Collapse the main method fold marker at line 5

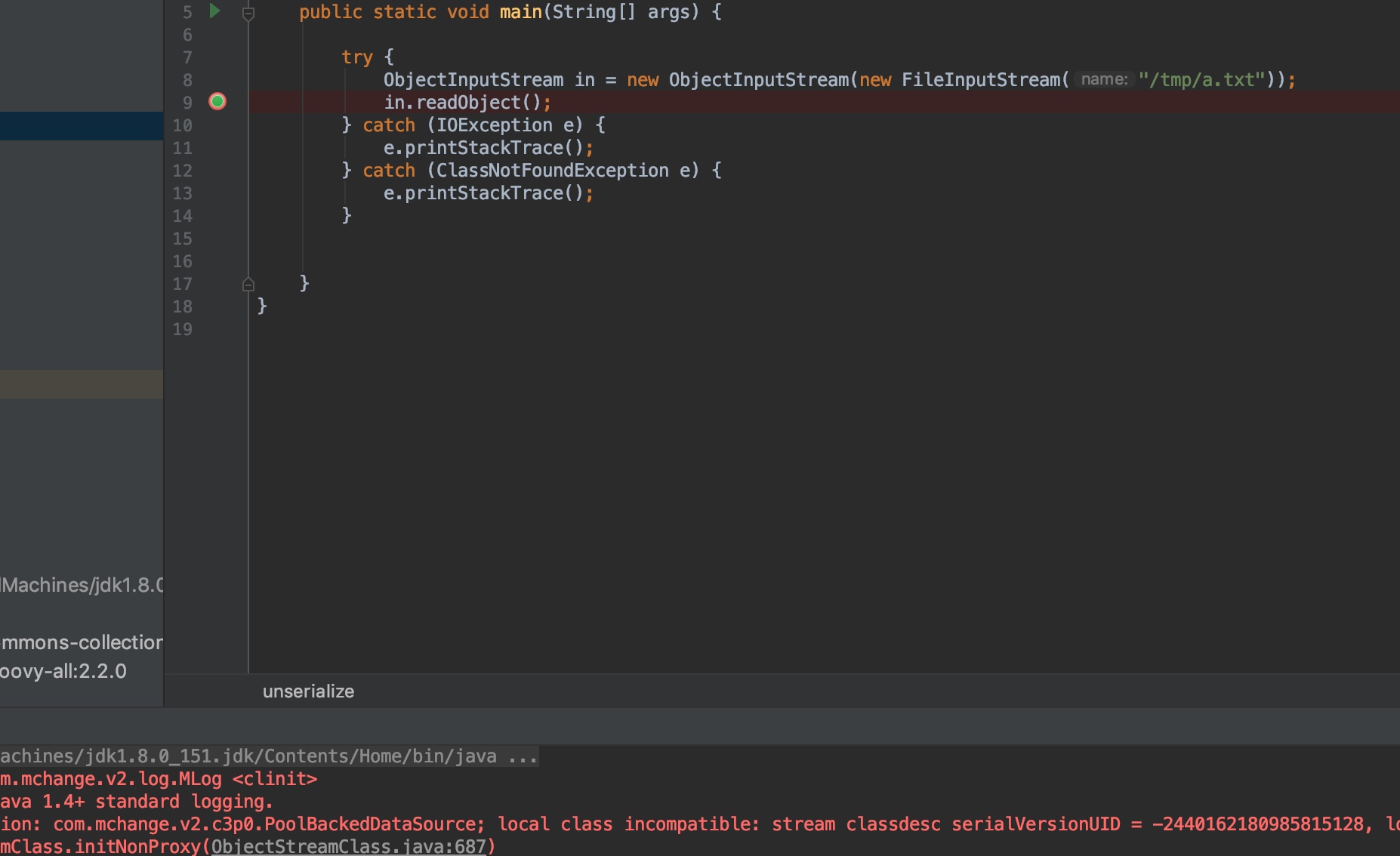(249, 12)
